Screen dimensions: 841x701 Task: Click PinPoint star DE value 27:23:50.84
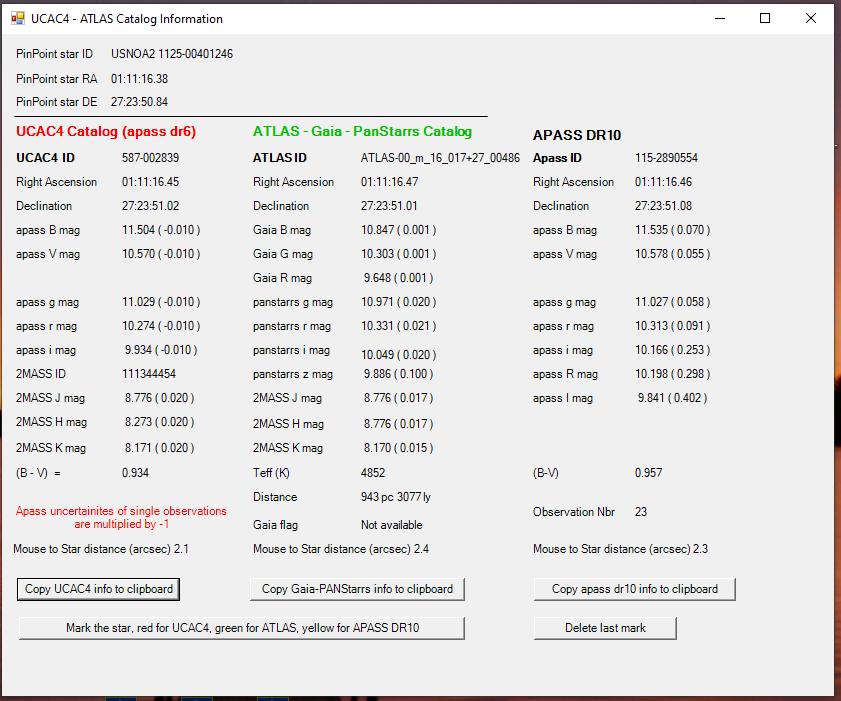(x=139, y=102)
